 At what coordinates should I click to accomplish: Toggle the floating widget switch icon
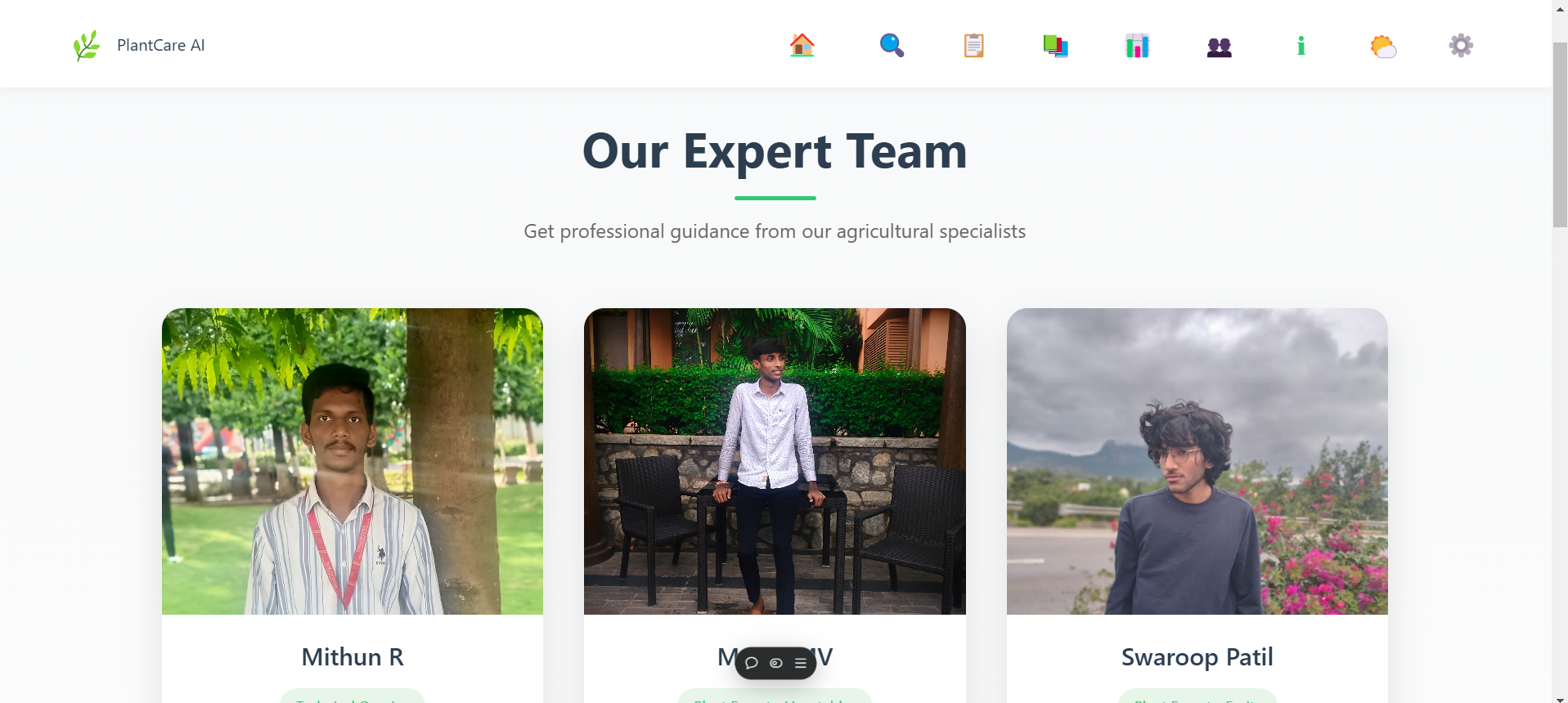click(x=776, y=663)
